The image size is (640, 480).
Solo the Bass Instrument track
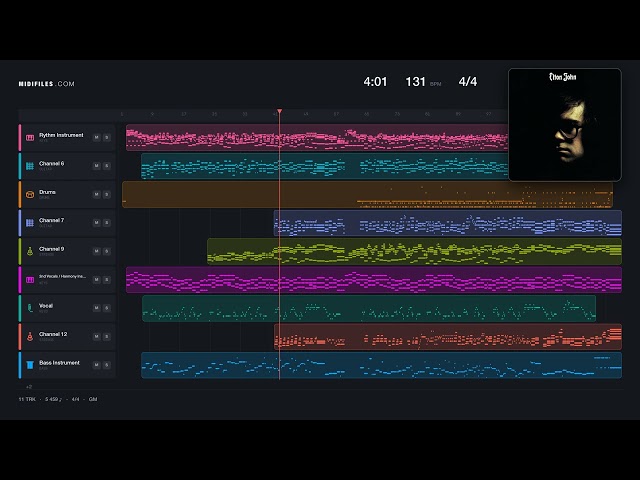click(107, 365)
